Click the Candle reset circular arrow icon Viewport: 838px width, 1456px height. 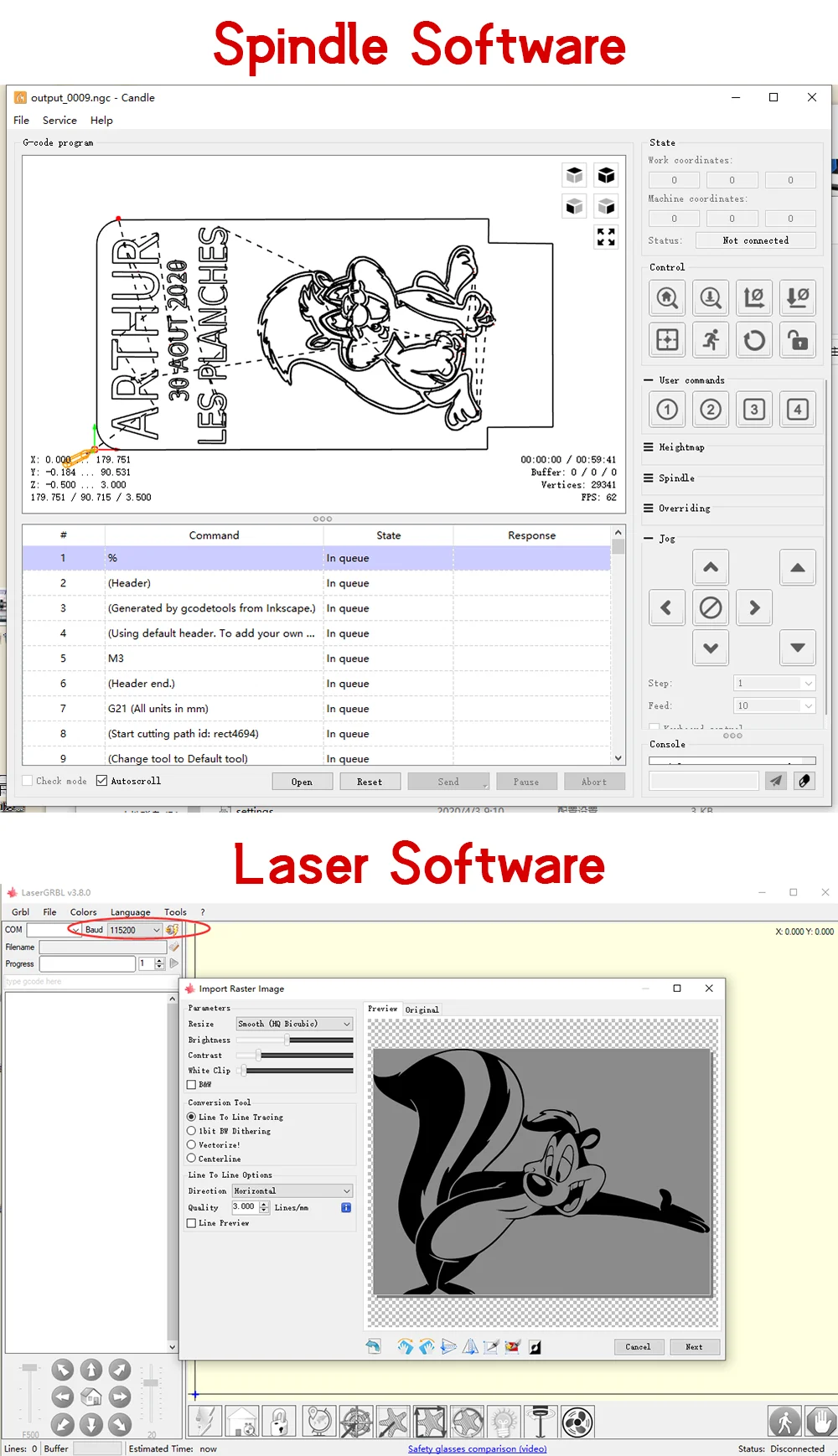click(x=754, y=340)
